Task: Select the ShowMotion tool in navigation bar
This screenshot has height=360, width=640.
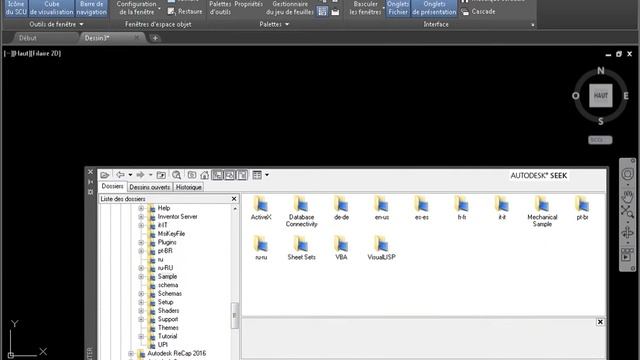Action: click(627, 254)
